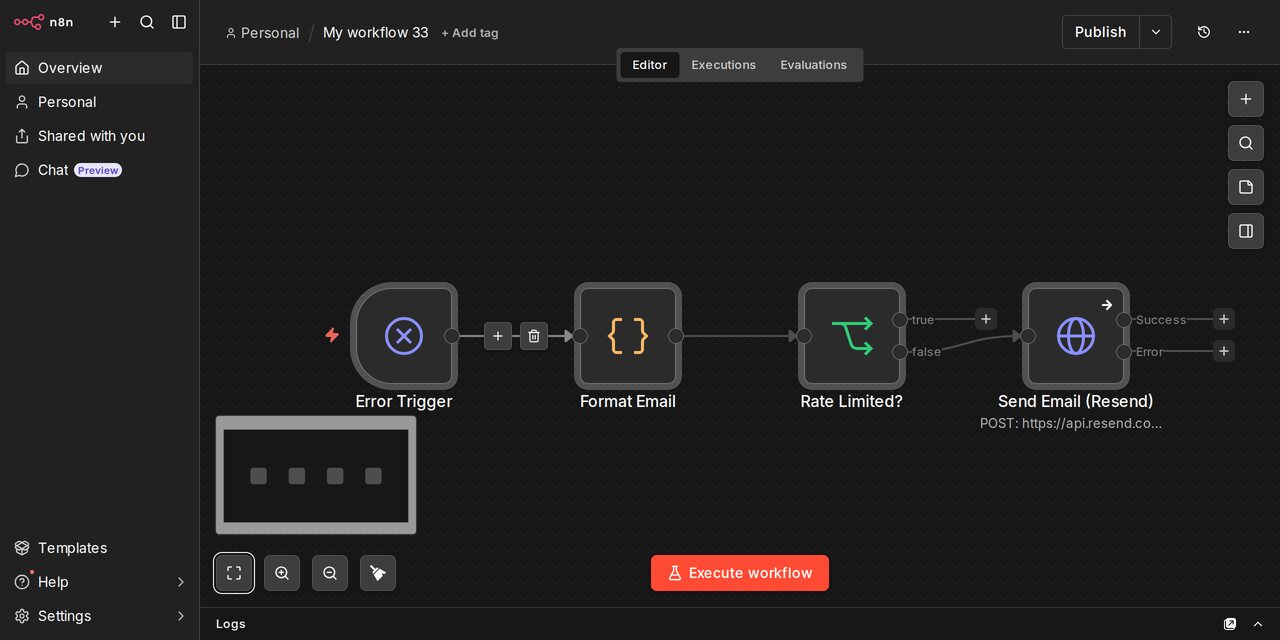Click the canvas minimap thumbnail
1280x640 pixels.
click(x=316, y=475)
